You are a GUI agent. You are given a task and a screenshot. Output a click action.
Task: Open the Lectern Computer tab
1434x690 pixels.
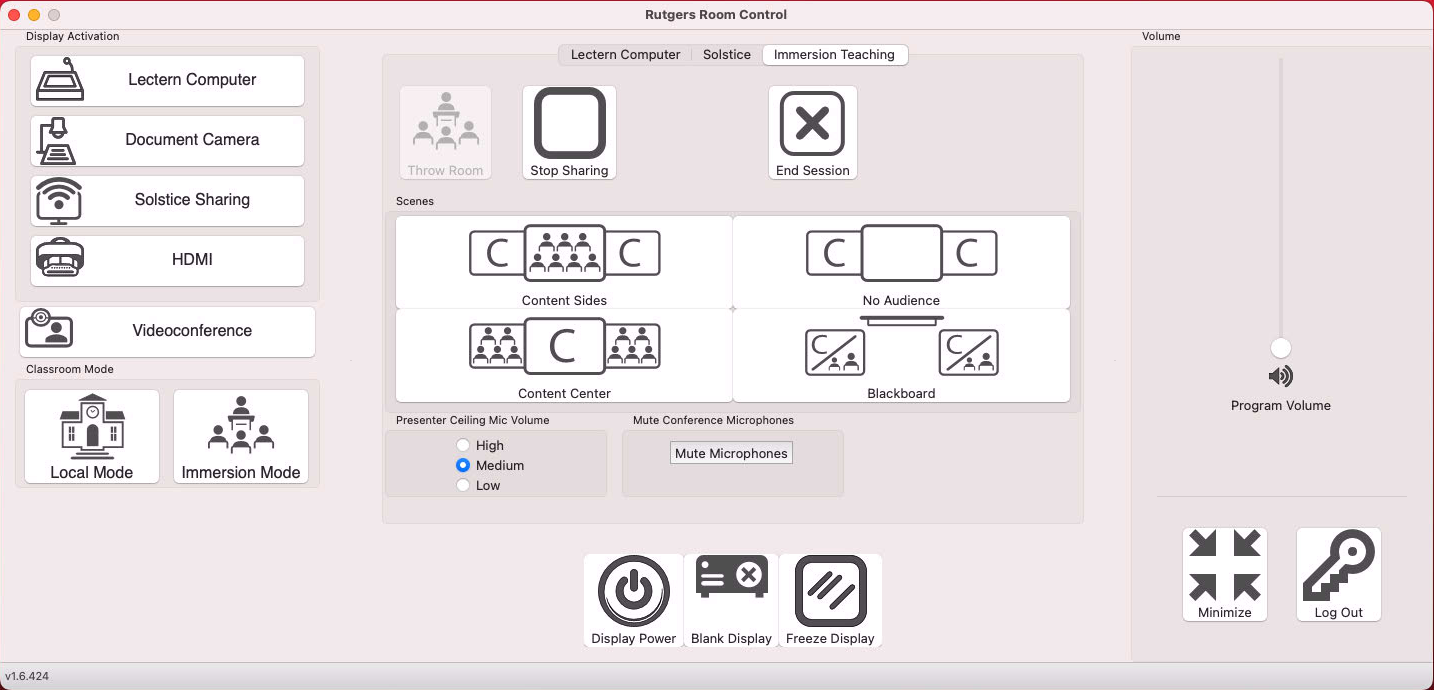coord(625,55)
